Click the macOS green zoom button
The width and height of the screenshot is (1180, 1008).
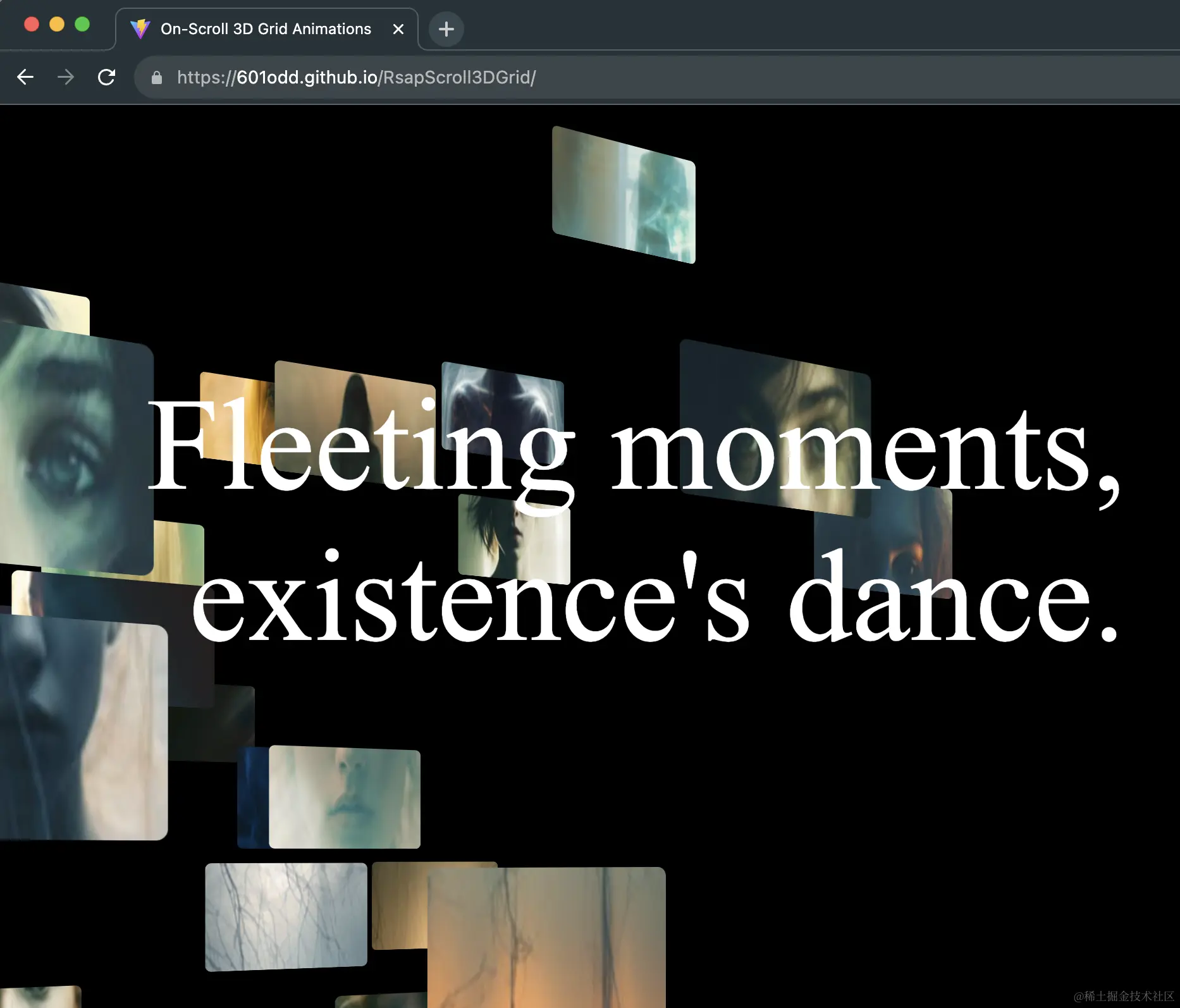point(82,24)
